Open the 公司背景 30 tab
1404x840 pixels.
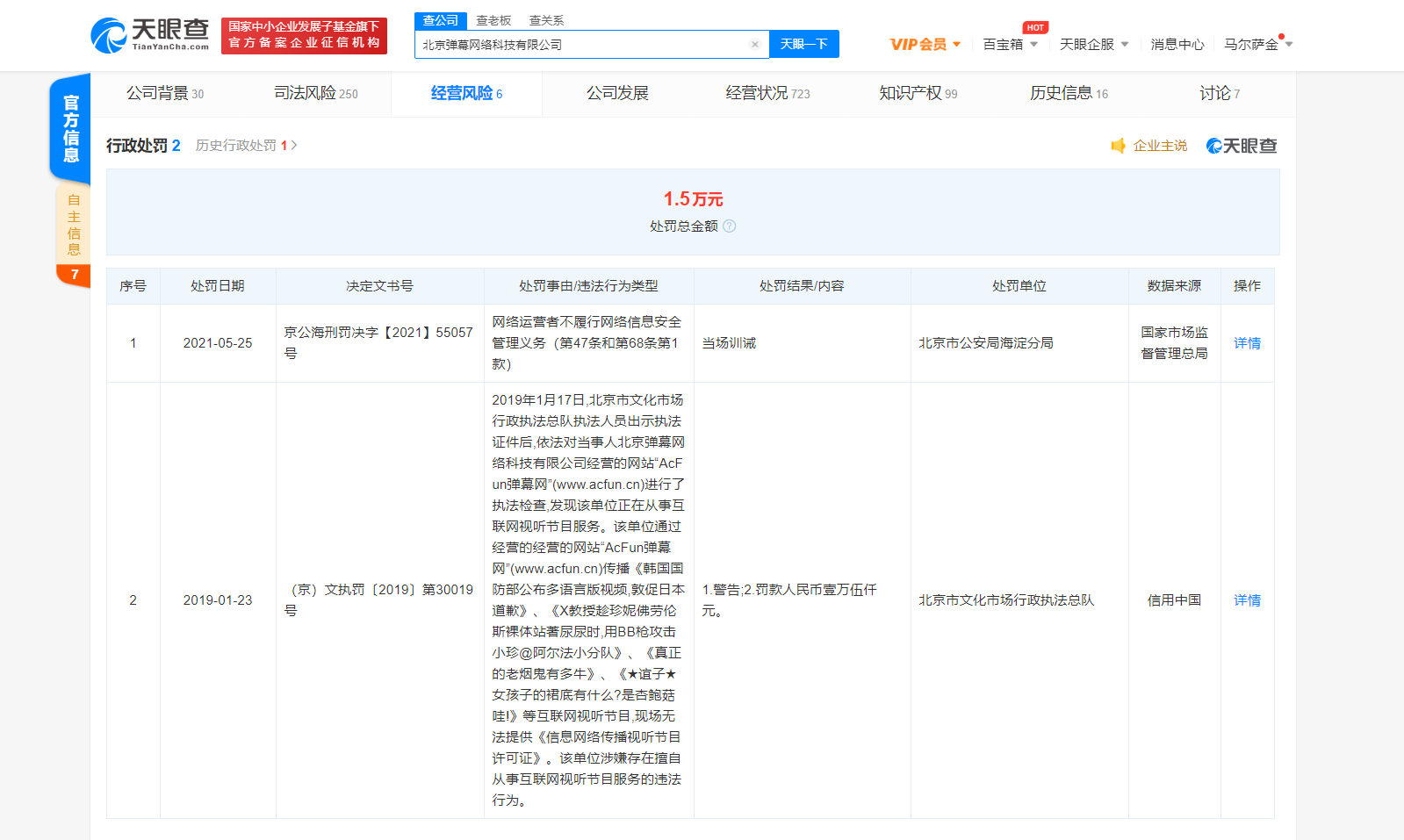click(165, 93)
